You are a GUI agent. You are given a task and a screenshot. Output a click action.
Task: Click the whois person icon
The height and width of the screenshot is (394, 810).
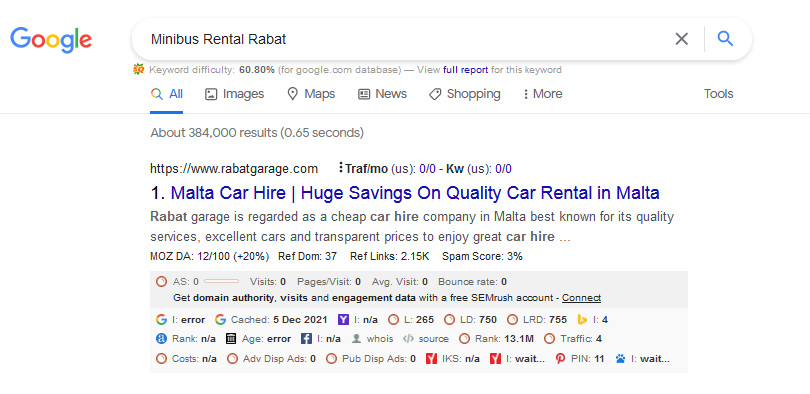[x=356, y=339]
